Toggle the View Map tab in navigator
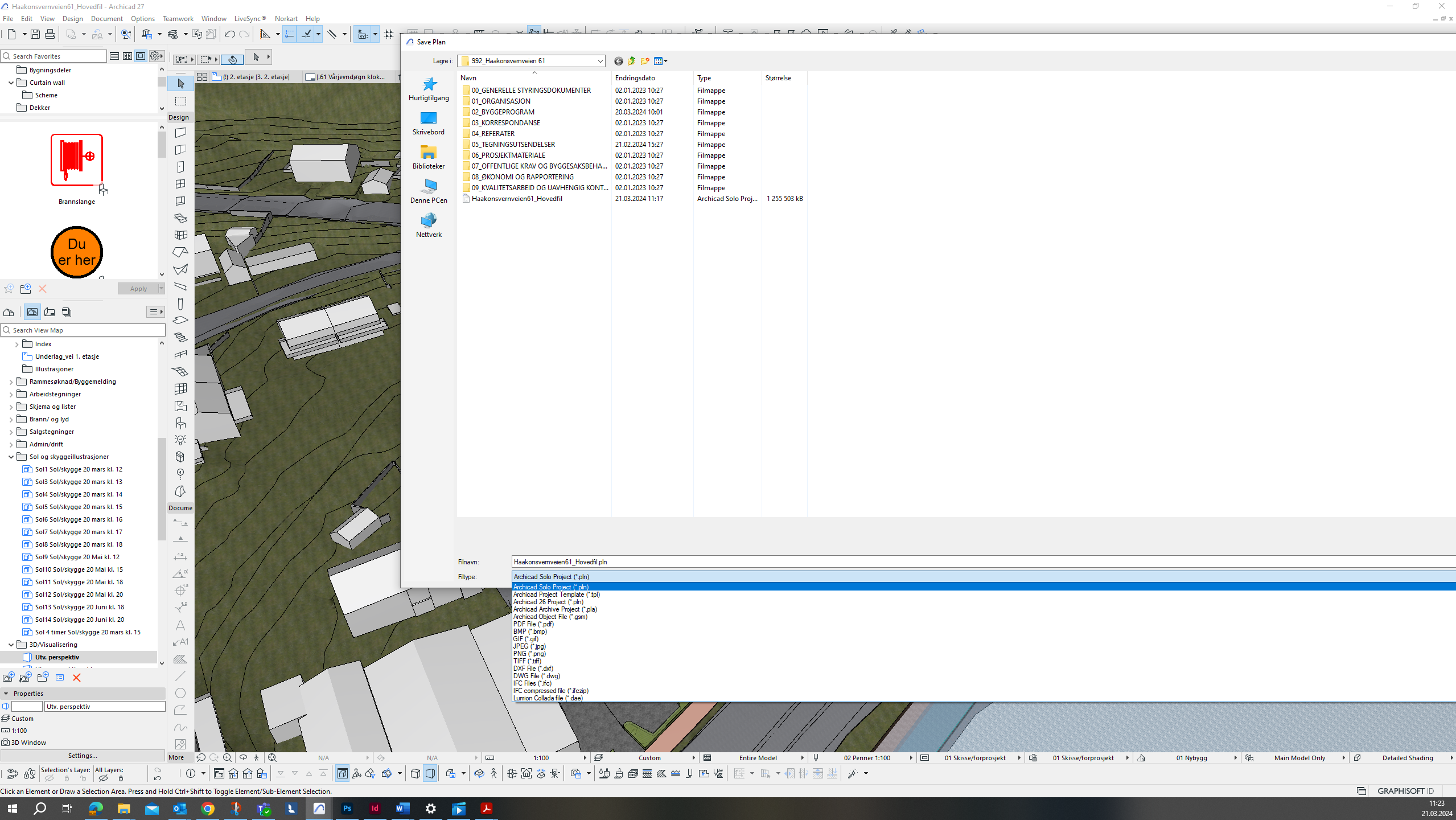Image resolution: width=1456 pixels, height=820 pixels. (32, 312)
